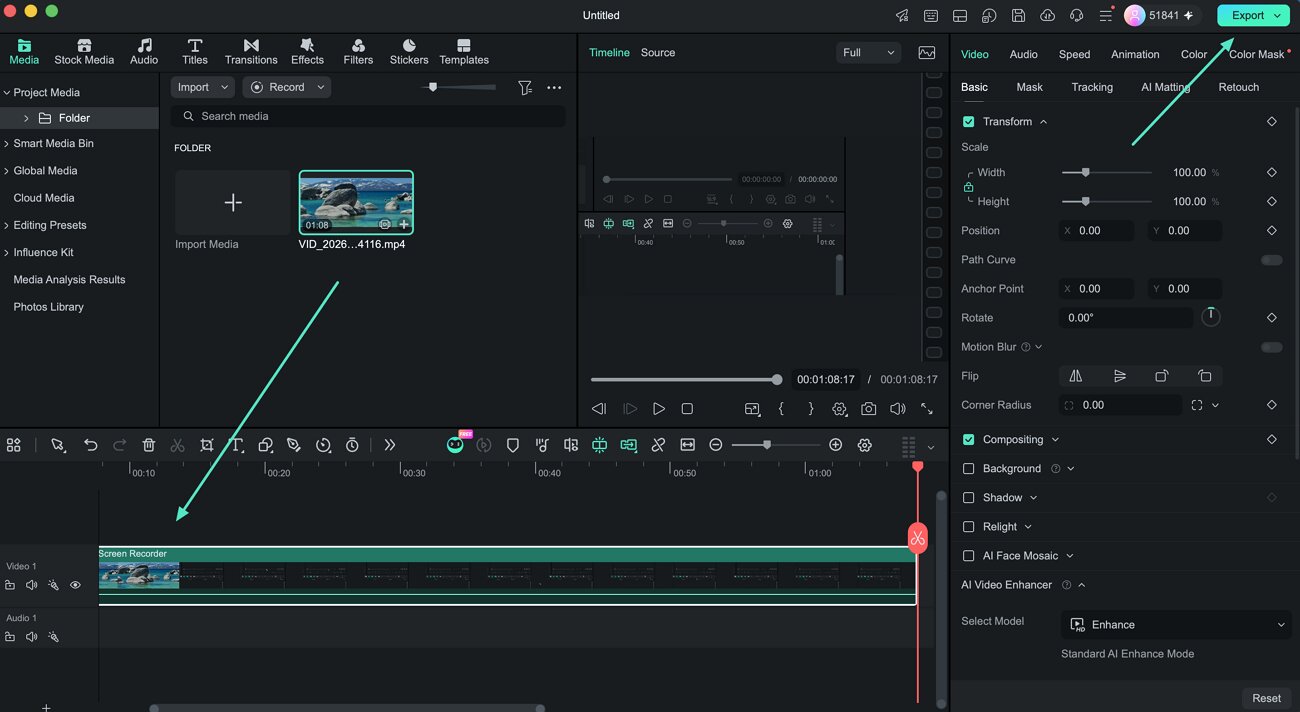
Task: Click the Speed clock icon in toolbar
Action: [323, 445]
